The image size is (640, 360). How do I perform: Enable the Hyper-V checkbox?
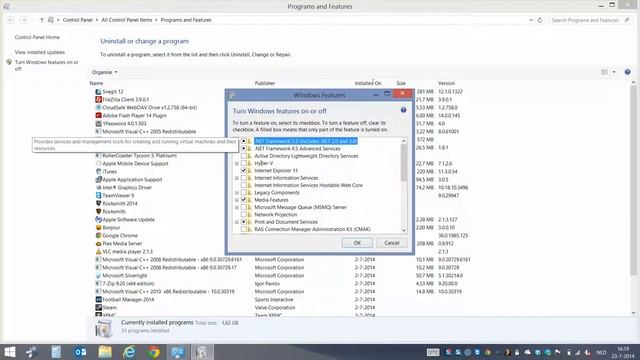click(x=244, y=163)
